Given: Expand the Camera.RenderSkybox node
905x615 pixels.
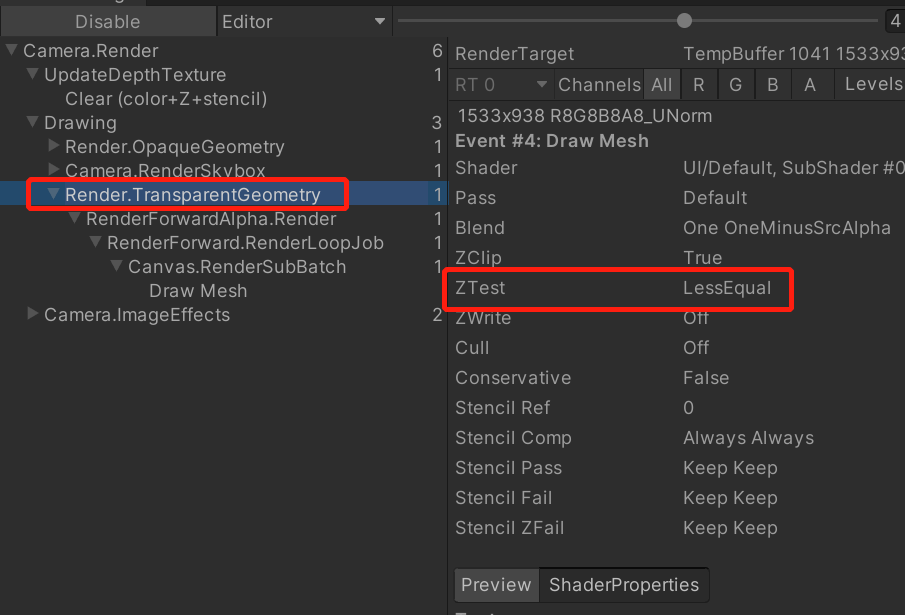Looking at the screenshot, I should tap(54, 169).
